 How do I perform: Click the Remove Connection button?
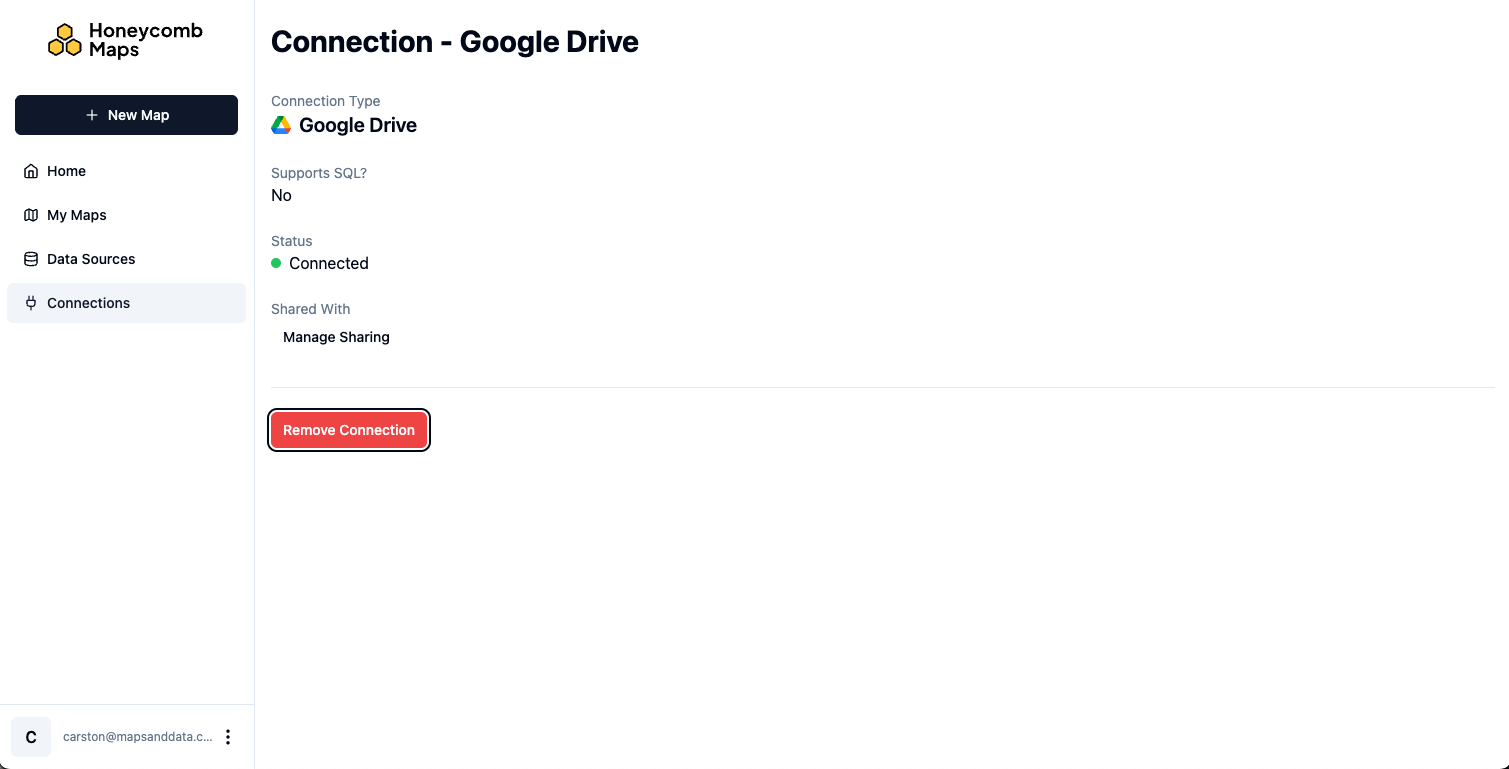point(349,430)
